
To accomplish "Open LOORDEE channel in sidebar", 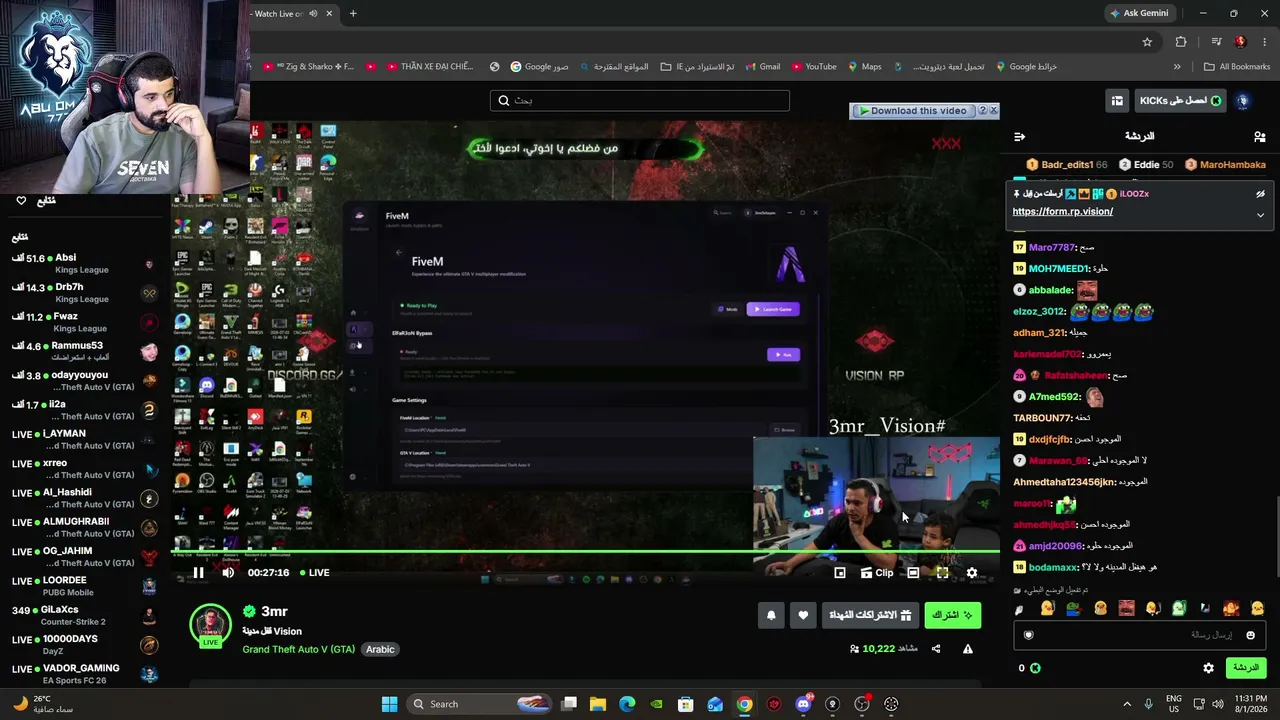I will pos(85,586).
